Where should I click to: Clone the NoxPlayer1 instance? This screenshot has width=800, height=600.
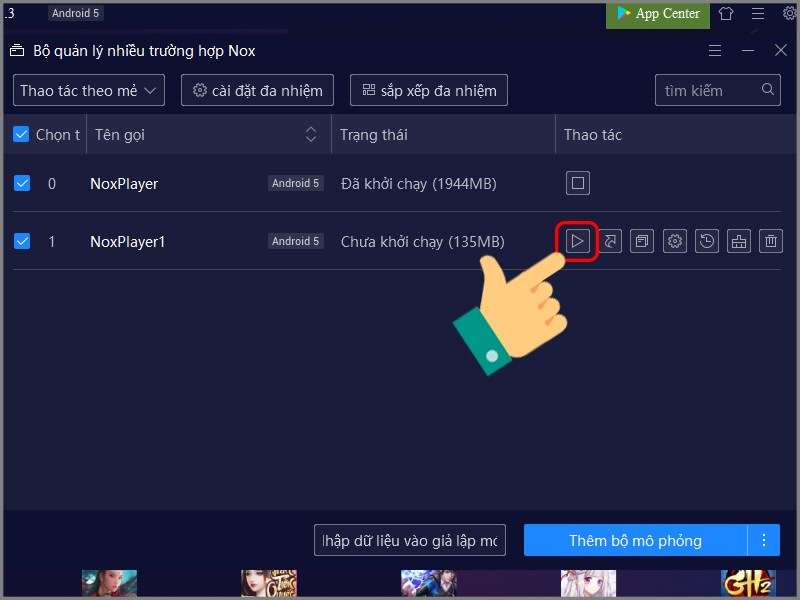[641, 241]
